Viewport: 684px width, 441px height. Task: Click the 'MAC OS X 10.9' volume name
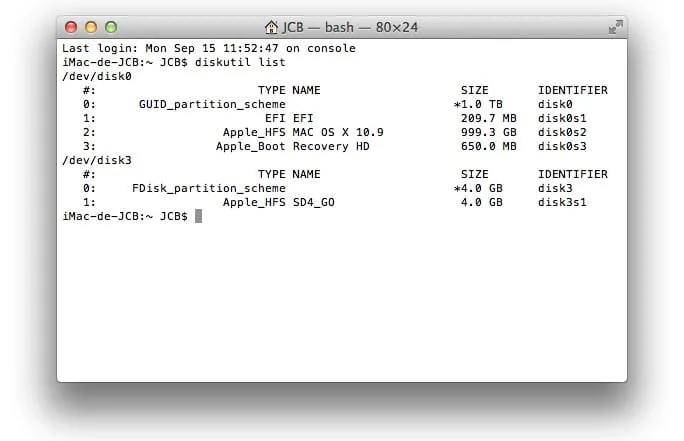pyautogui.click(x=338, y=132)
